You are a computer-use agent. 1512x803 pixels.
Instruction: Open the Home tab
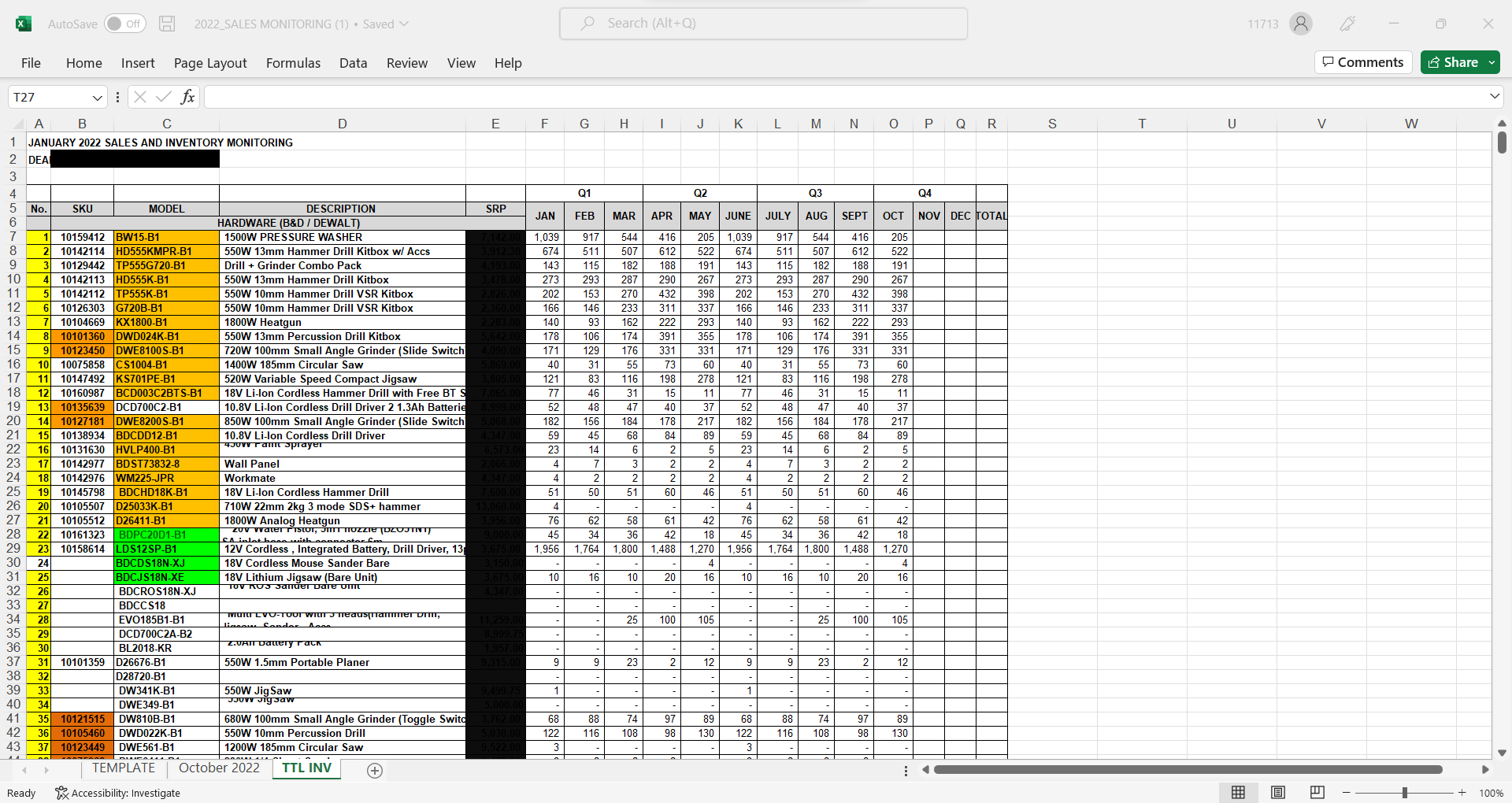[x=83, y=63]
